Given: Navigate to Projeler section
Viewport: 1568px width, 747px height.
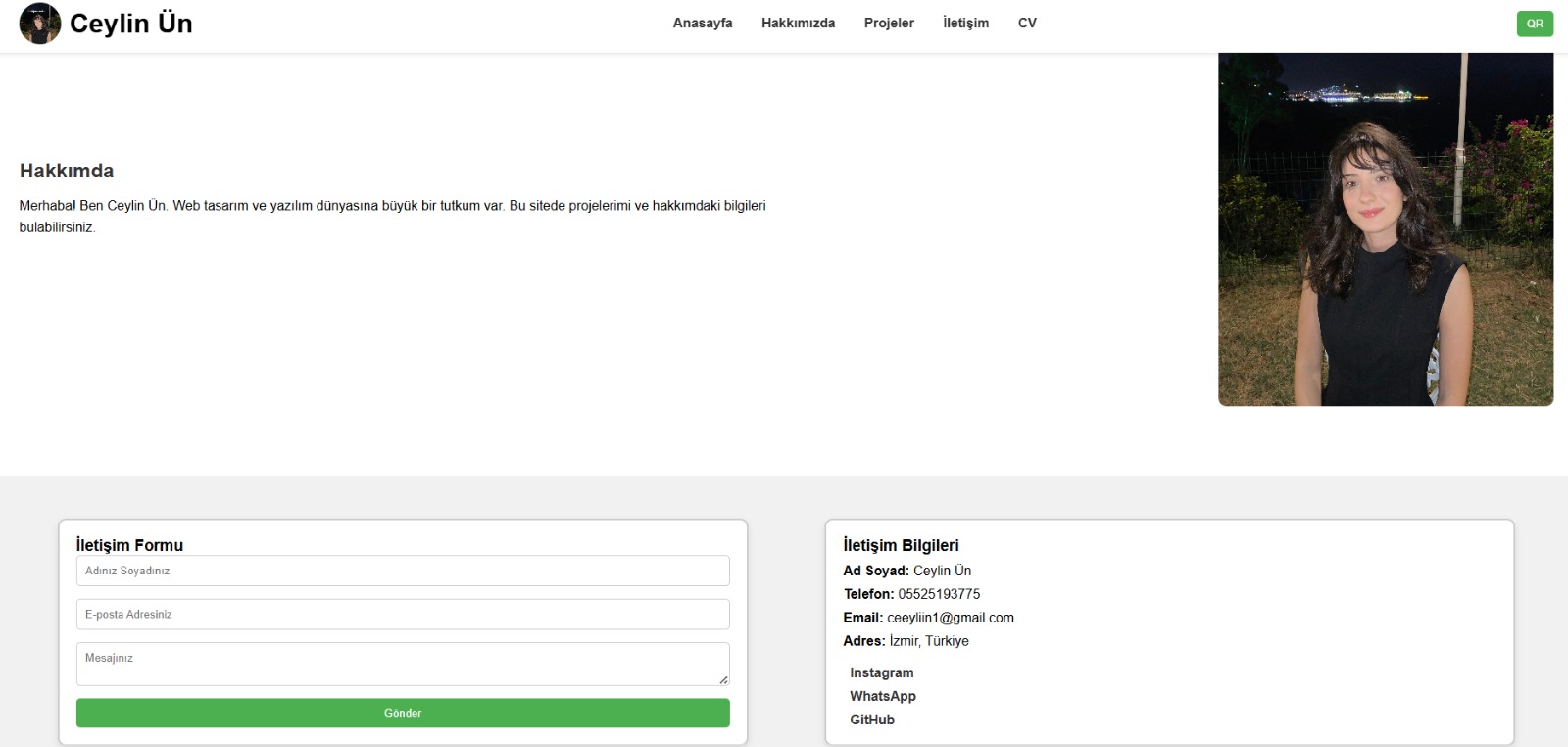Looking at the screenshot, I should pyautogui.click(x=888, y=24).
